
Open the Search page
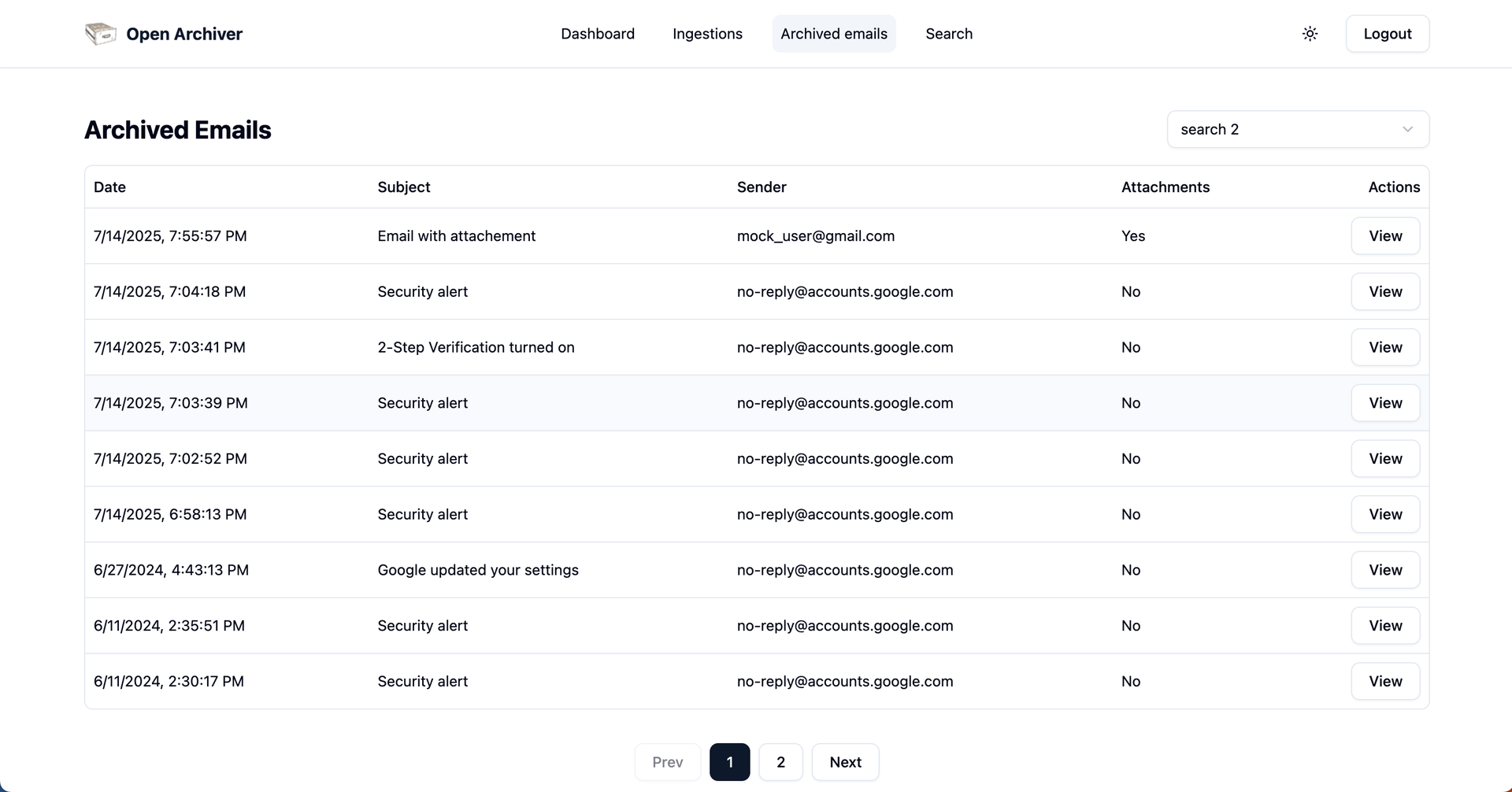click(949, 34)
